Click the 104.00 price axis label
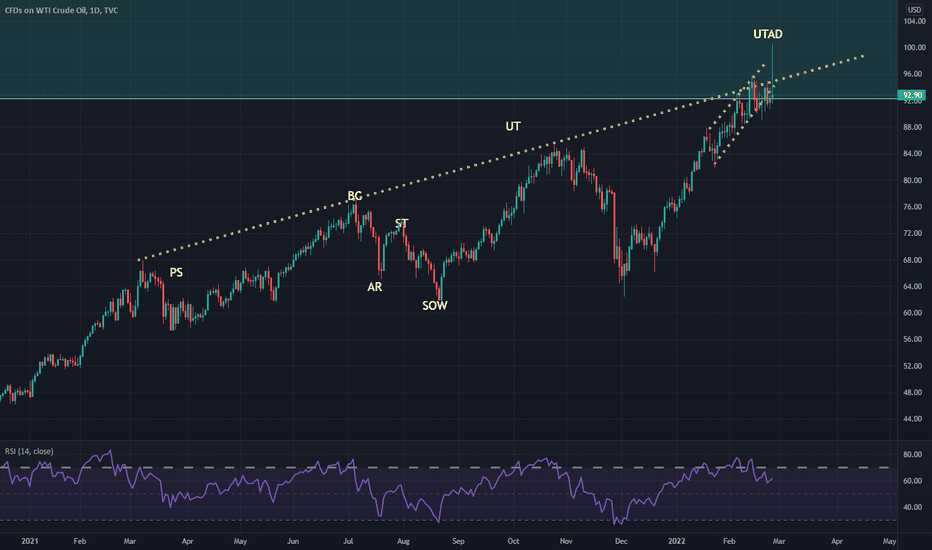Viewport: 932px width, 550px height. tap(914, 21)
